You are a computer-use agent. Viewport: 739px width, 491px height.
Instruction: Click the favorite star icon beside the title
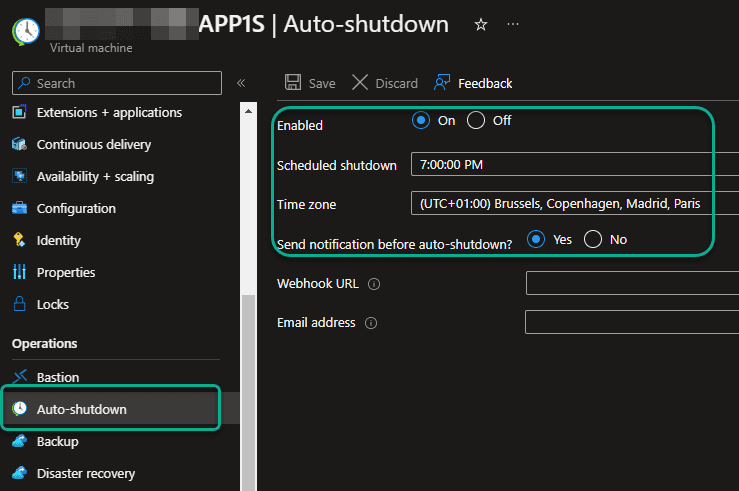[x=481, y=24]
